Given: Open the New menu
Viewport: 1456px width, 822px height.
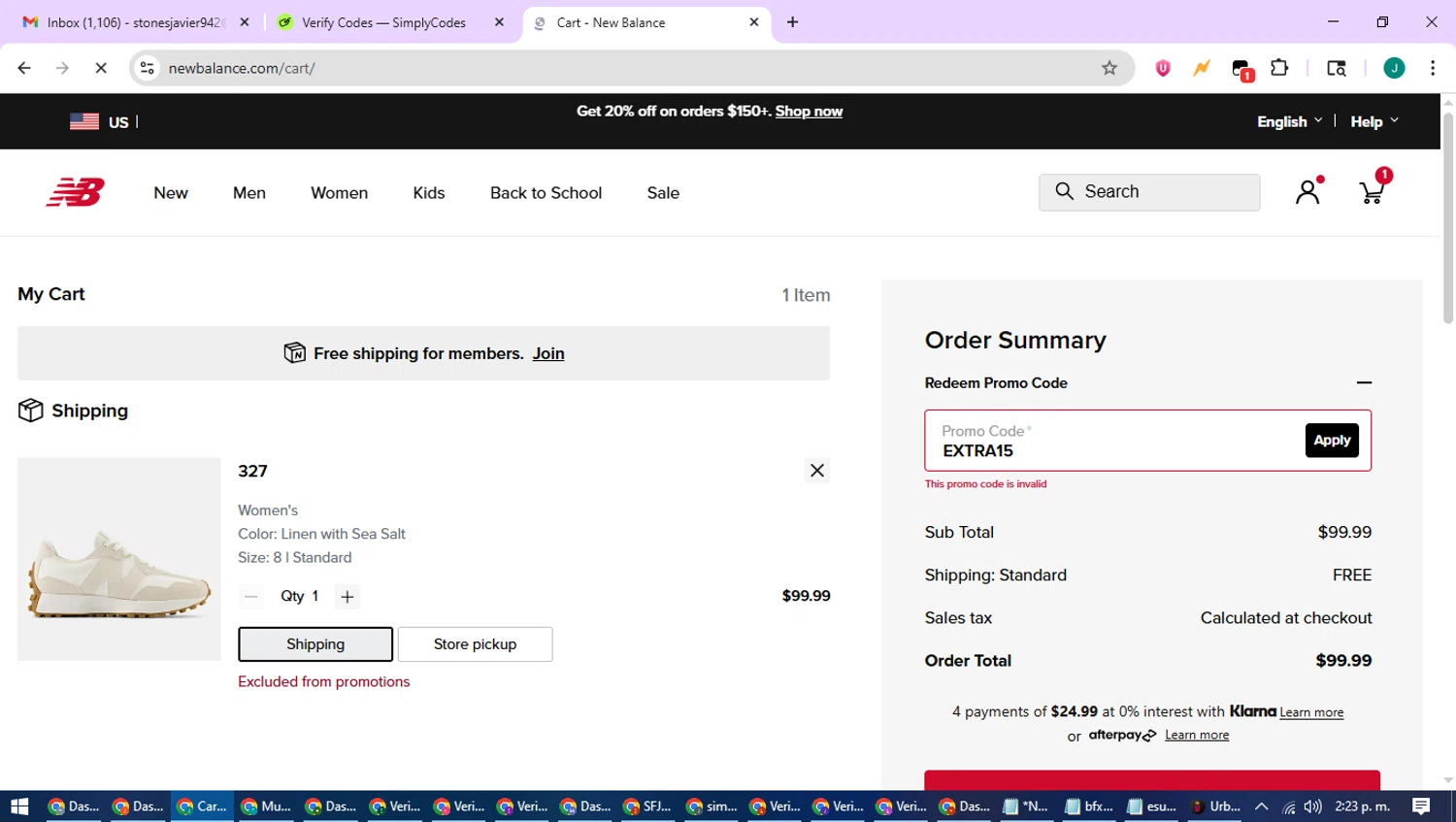Looking at the screenshot, I should [x=171, y=193].
